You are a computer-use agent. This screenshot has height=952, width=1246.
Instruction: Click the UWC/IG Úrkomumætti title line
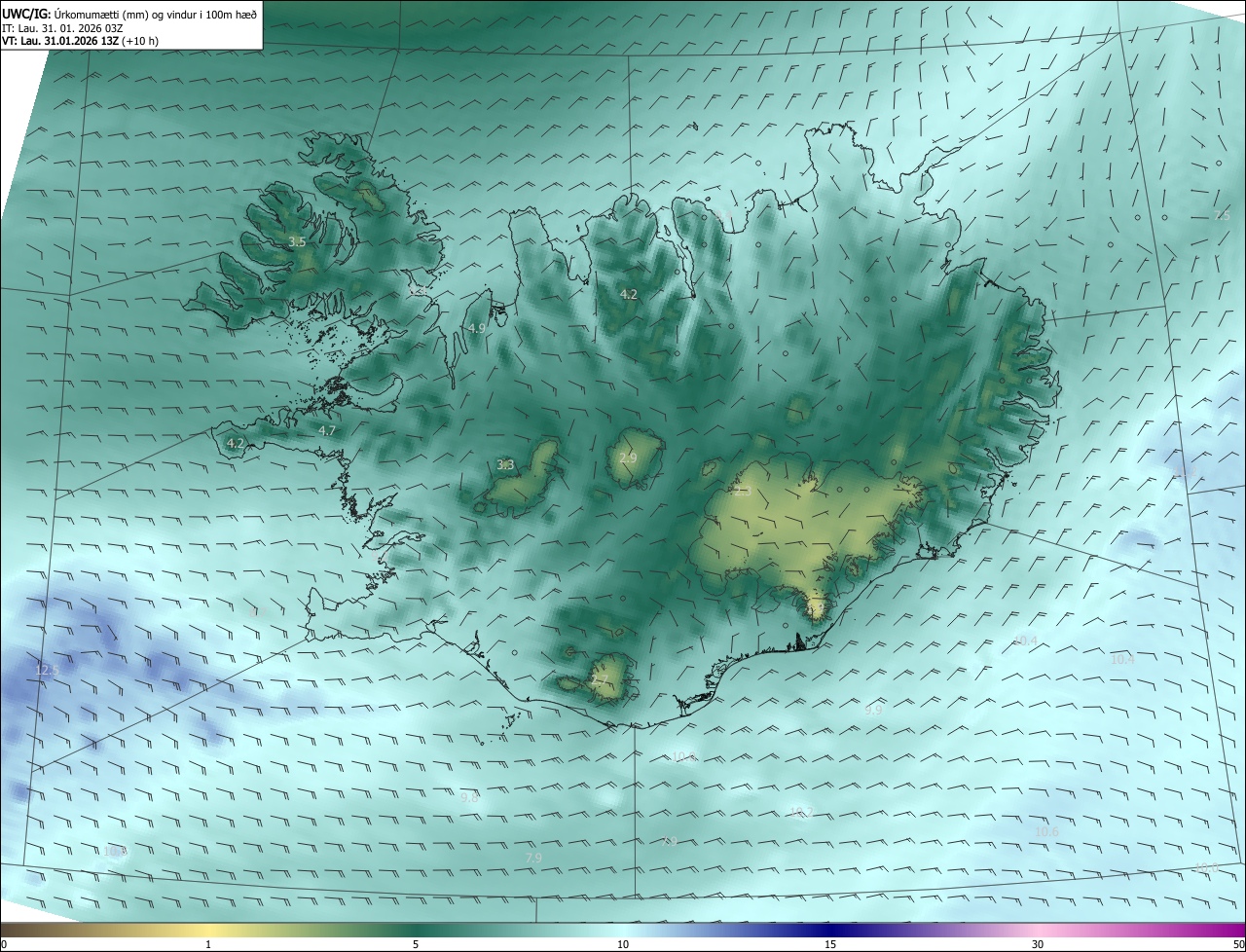pos(128,14)
